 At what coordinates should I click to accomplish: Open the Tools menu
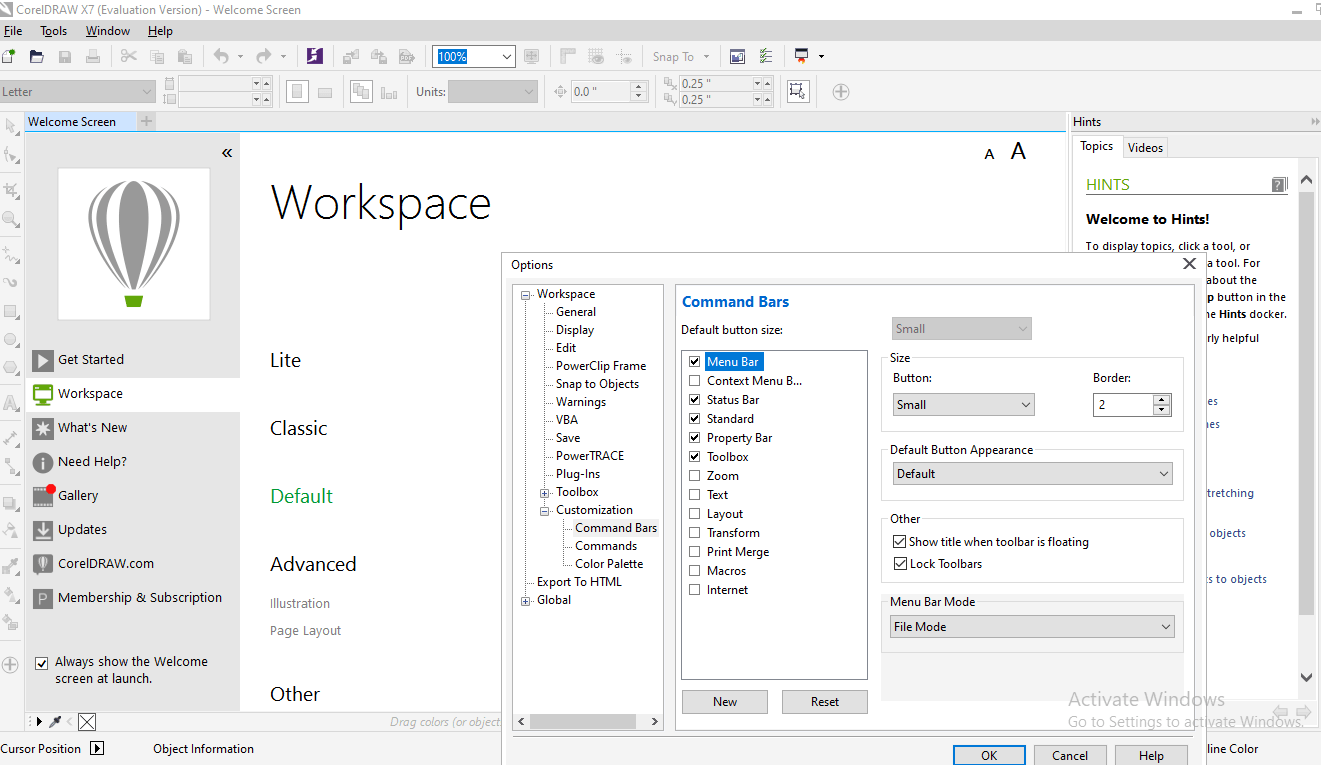click(x=54, y=31)
